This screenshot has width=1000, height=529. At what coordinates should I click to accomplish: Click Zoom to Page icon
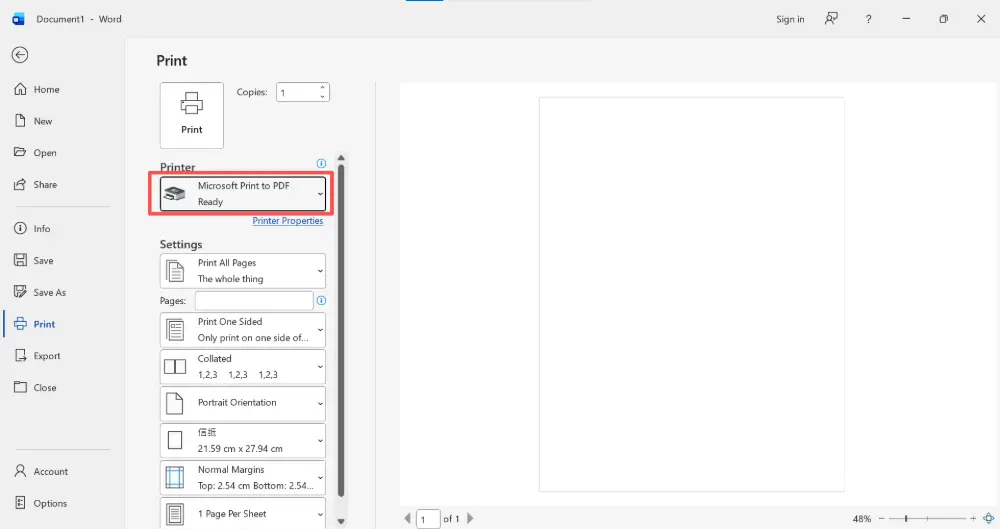989,519
